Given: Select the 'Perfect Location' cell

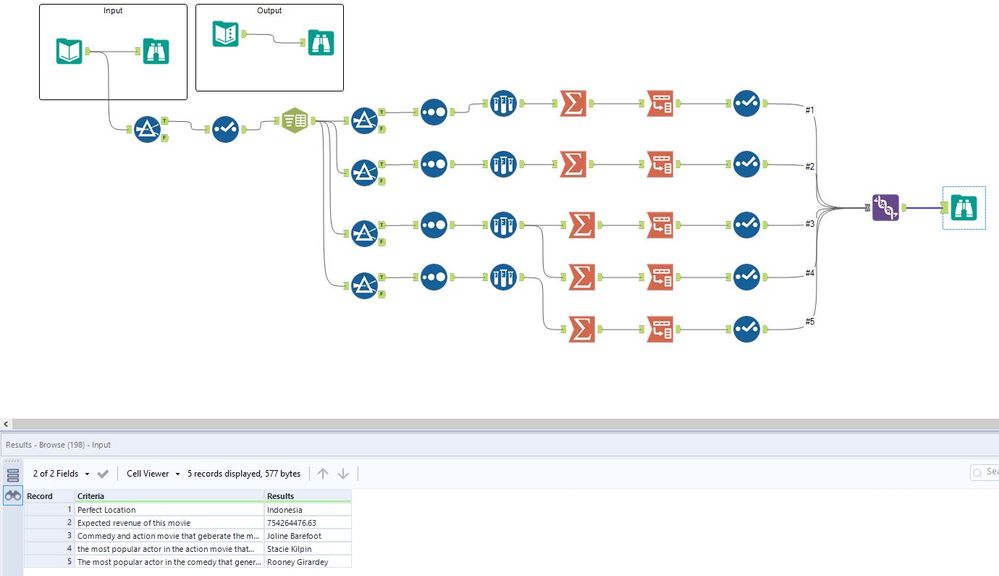Looking at the screenshot, I should pyautogui.click(x=169, y=510).
